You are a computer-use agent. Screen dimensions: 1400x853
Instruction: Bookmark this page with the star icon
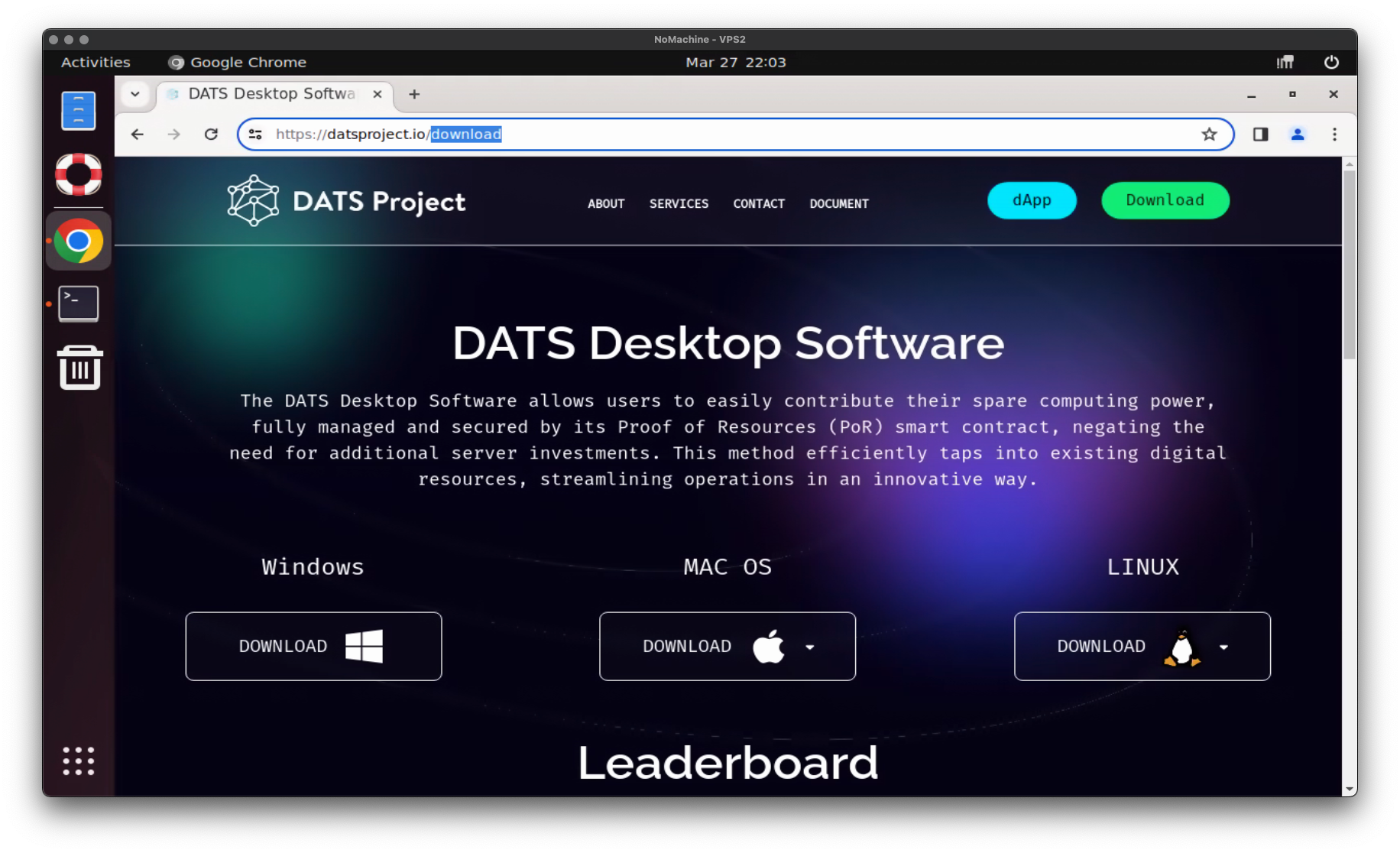coord(1209,135)
